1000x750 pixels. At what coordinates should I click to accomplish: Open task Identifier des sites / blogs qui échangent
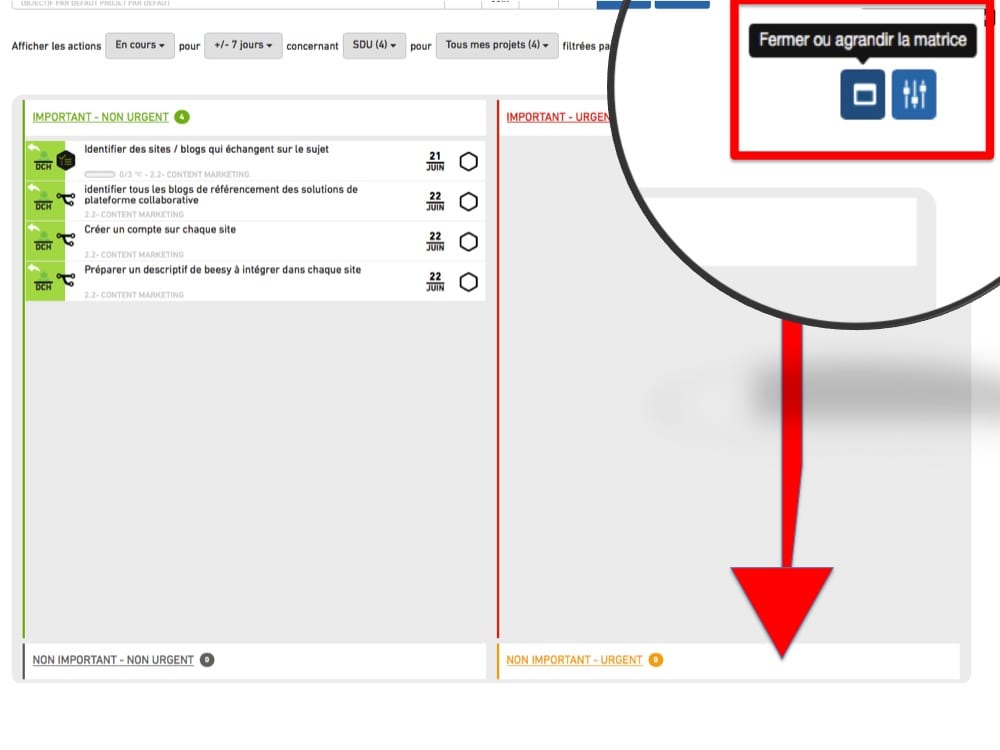(207, 149)
